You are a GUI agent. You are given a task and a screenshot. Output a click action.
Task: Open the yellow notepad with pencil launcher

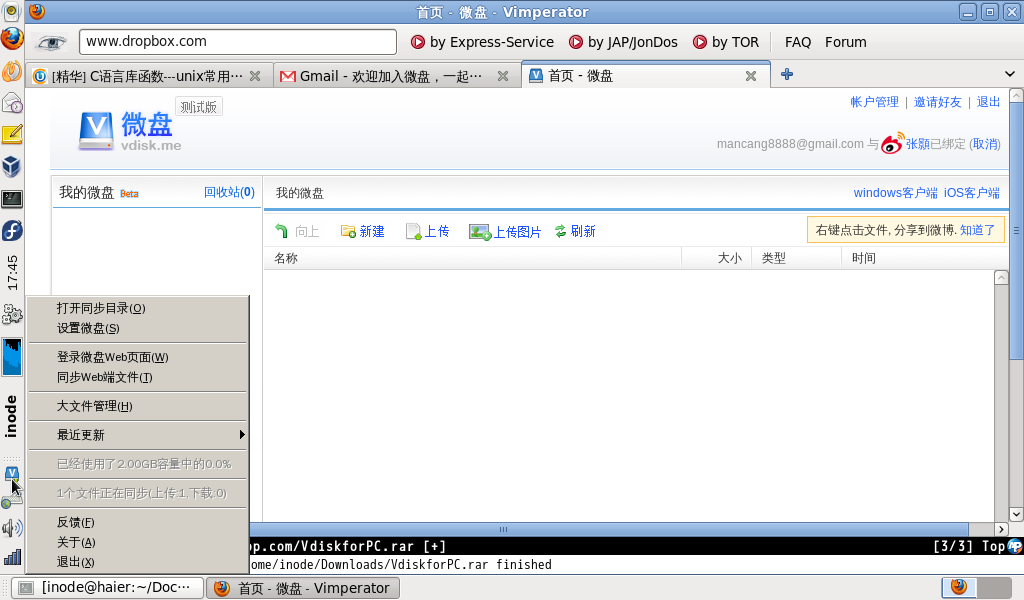click(12, 134)
